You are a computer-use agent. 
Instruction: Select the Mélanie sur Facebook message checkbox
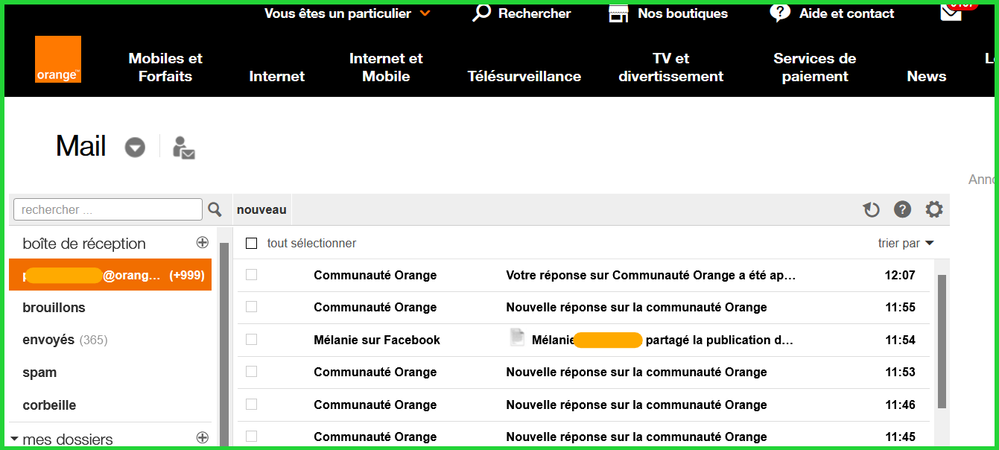252,340
